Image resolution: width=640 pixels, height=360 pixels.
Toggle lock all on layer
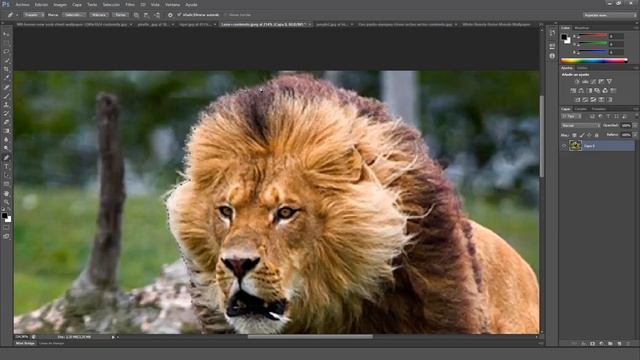click(597, 135)
